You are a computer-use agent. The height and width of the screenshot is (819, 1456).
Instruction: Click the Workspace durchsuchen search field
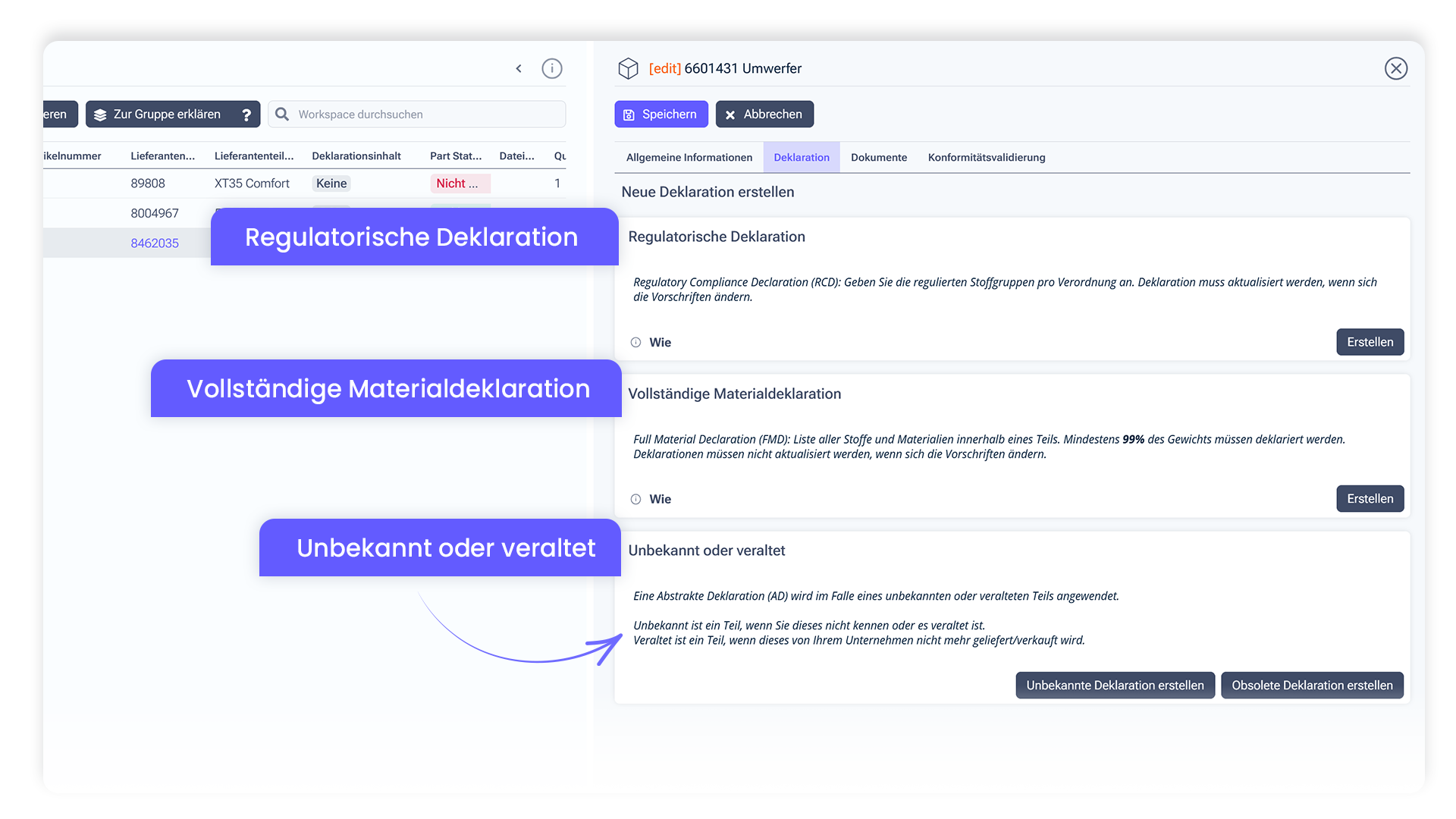click(417, 114)
